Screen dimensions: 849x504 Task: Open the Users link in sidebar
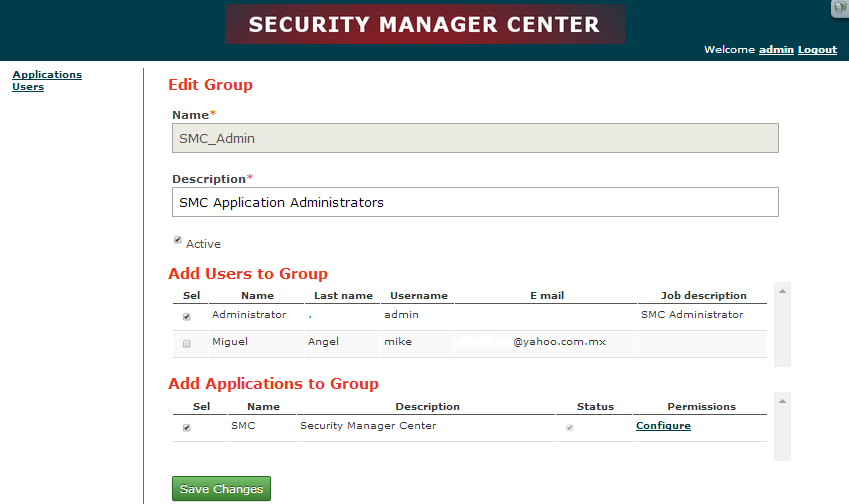28,87
